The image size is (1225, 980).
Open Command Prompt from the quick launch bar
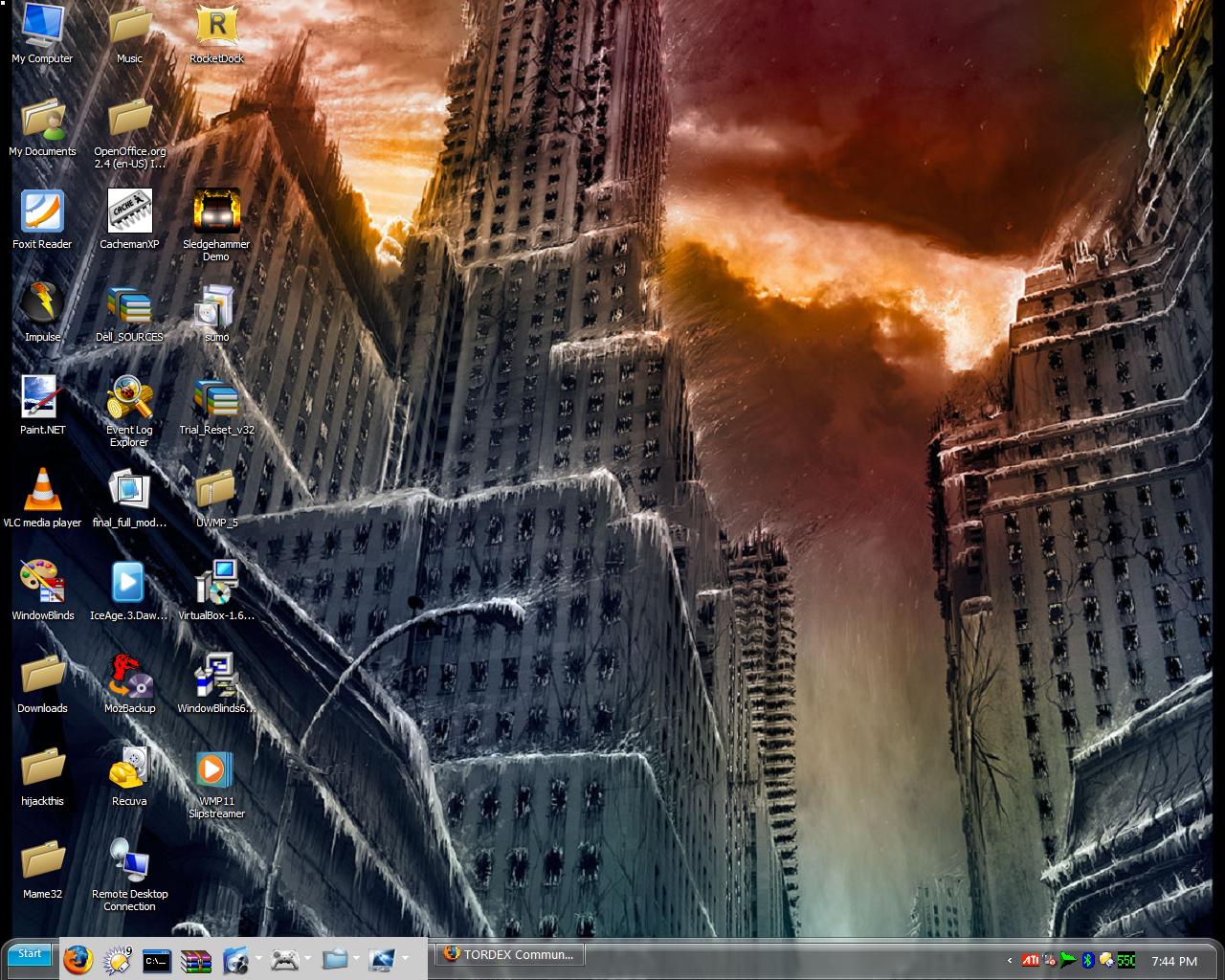[x=156, y=960]
